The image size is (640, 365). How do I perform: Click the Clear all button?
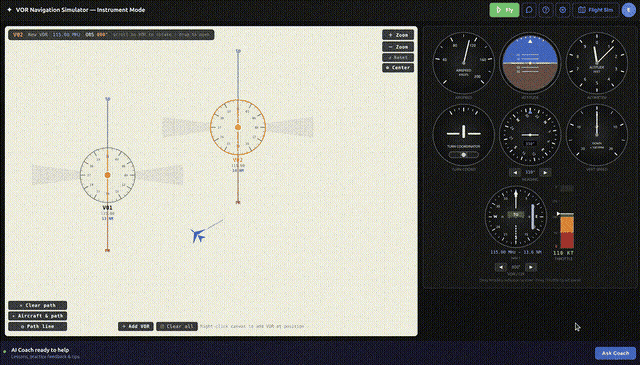(x=177, y=327)
